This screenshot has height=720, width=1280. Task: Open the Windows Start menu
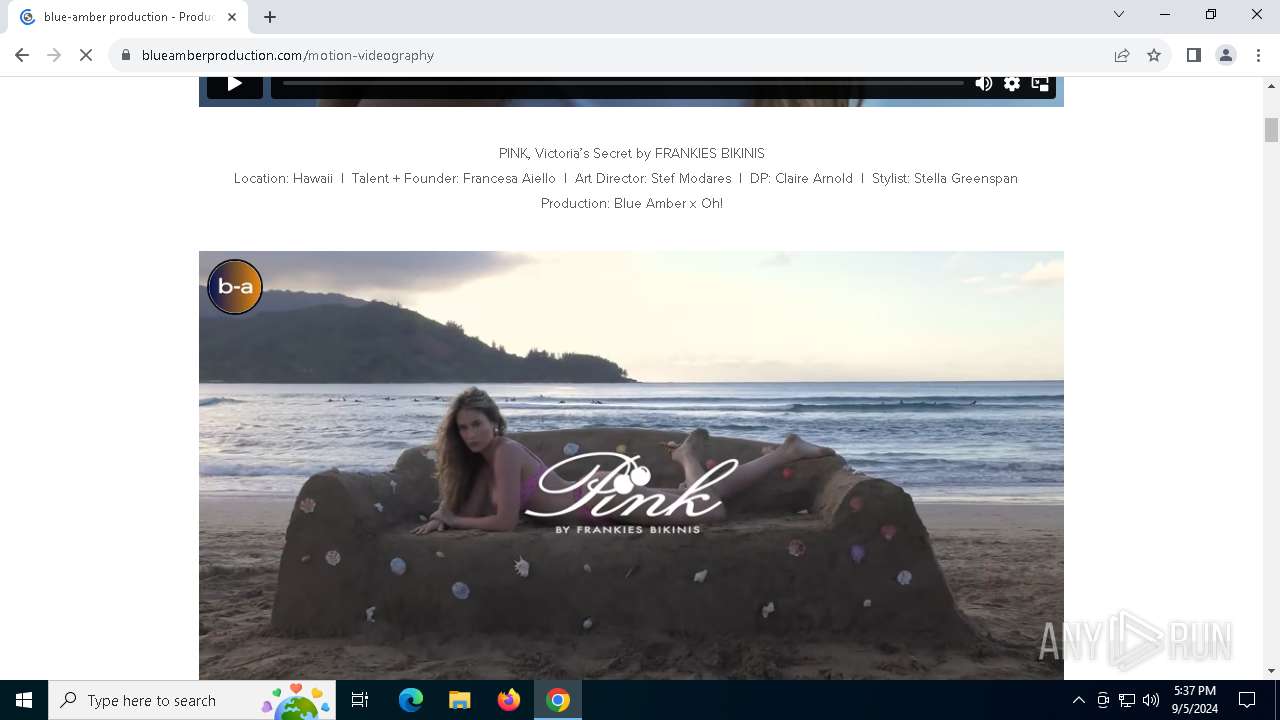point(24,700)
